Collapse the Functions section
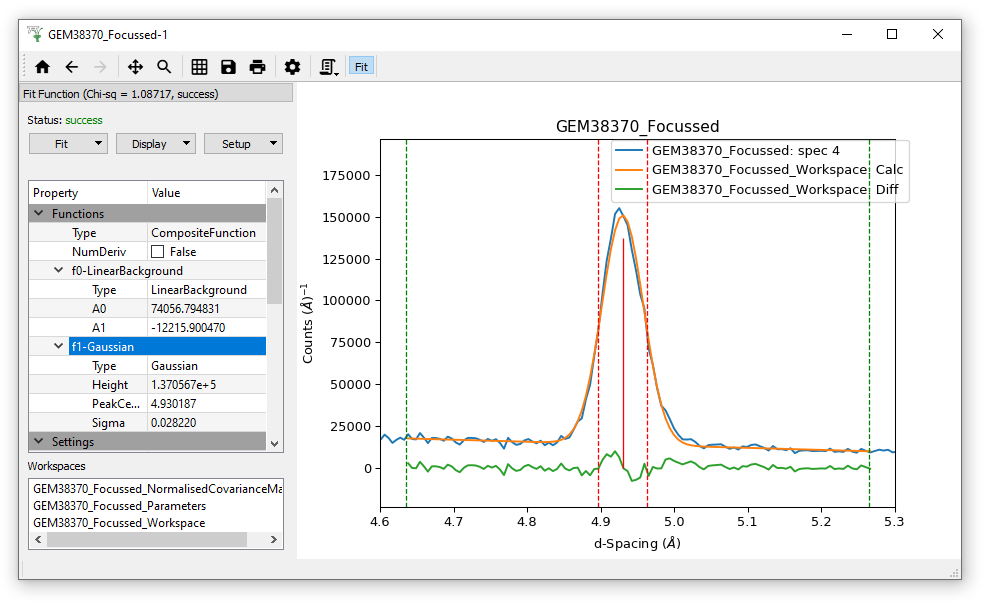This screenshot has height=602, width=986. [39, 214]
